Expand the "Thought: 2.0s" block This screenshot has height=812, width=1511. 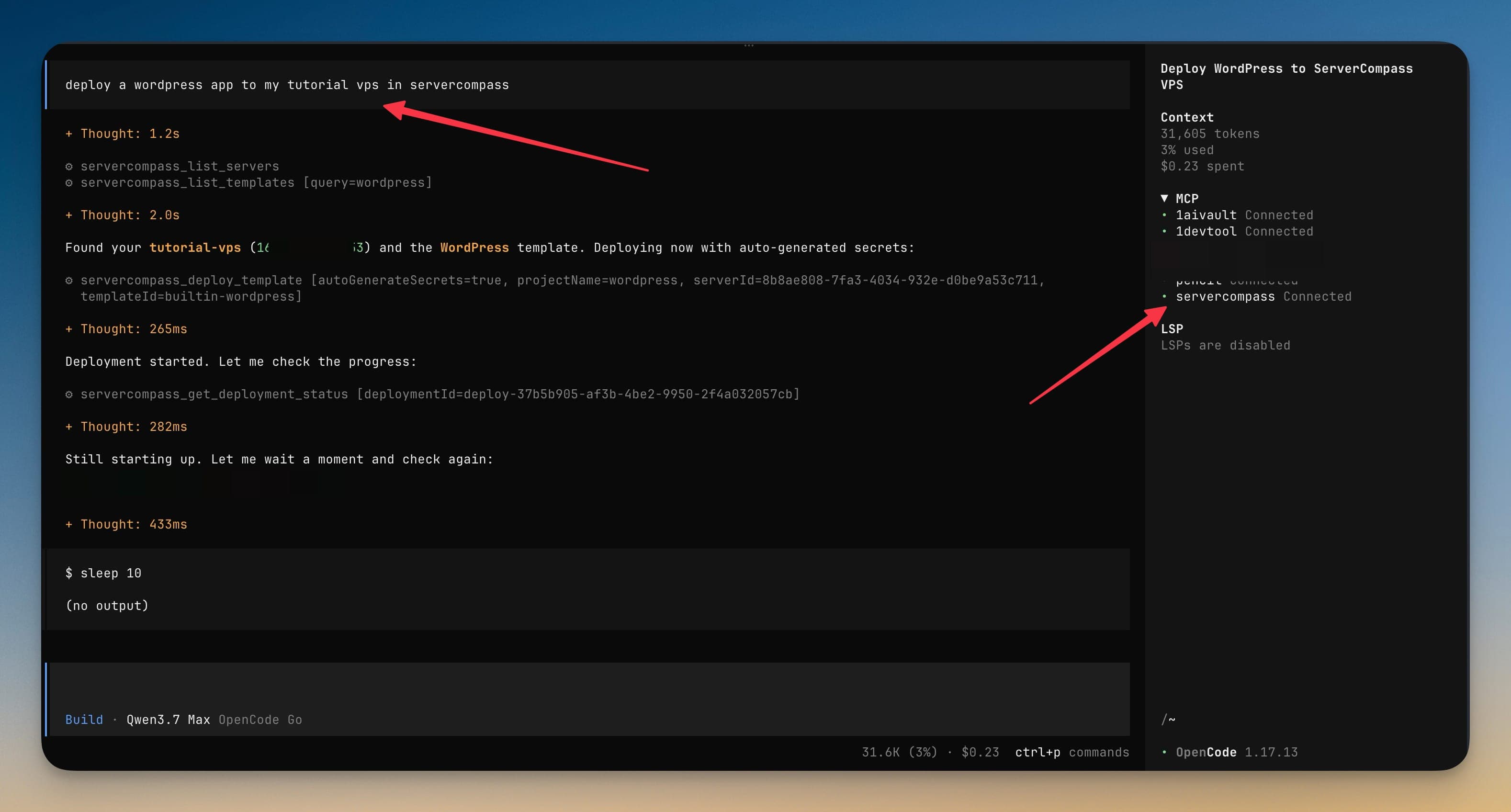point(122,215)
